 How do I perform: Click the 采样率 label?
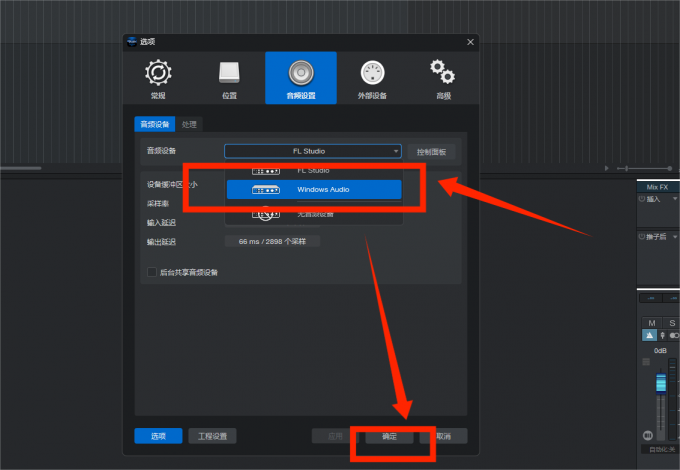tap(158, 204)
